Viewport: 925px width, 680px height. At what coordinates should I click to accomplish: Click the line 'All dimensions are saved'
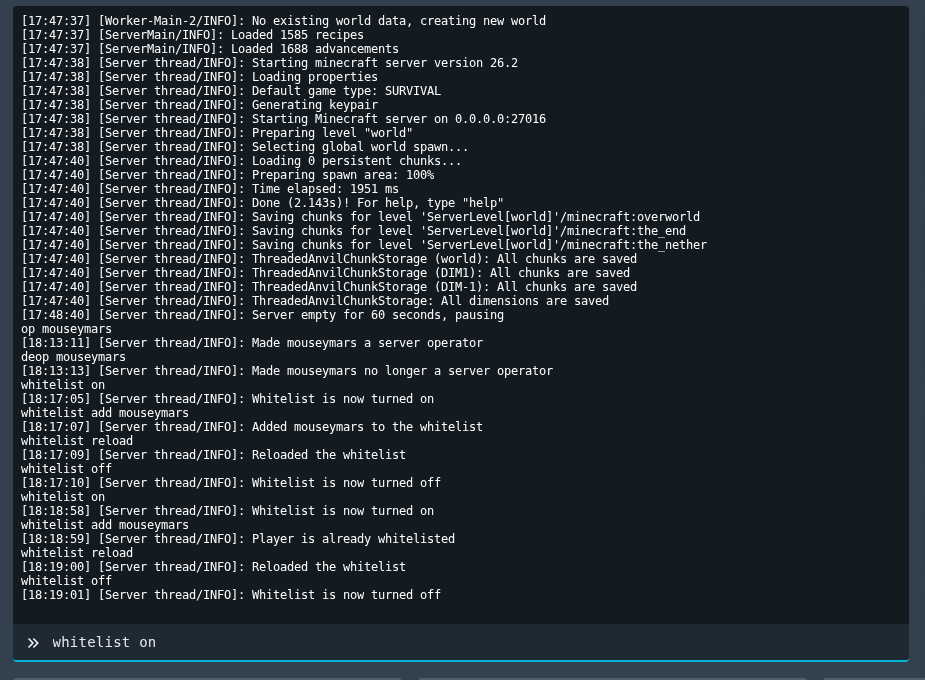coord(315,301)
